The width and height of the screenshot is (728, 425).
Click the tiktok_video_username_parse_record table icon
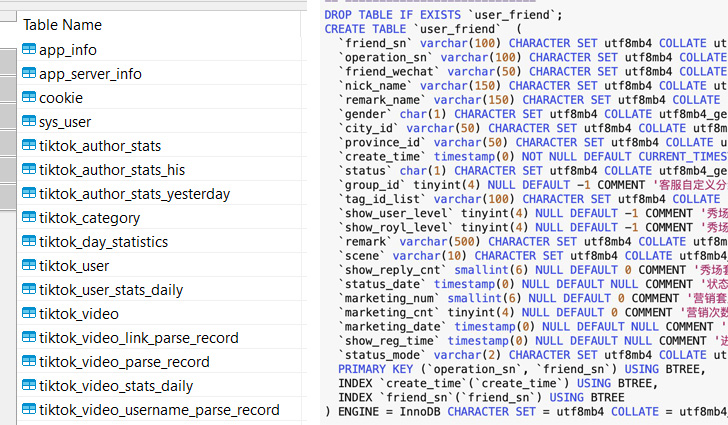coord(29,410)
